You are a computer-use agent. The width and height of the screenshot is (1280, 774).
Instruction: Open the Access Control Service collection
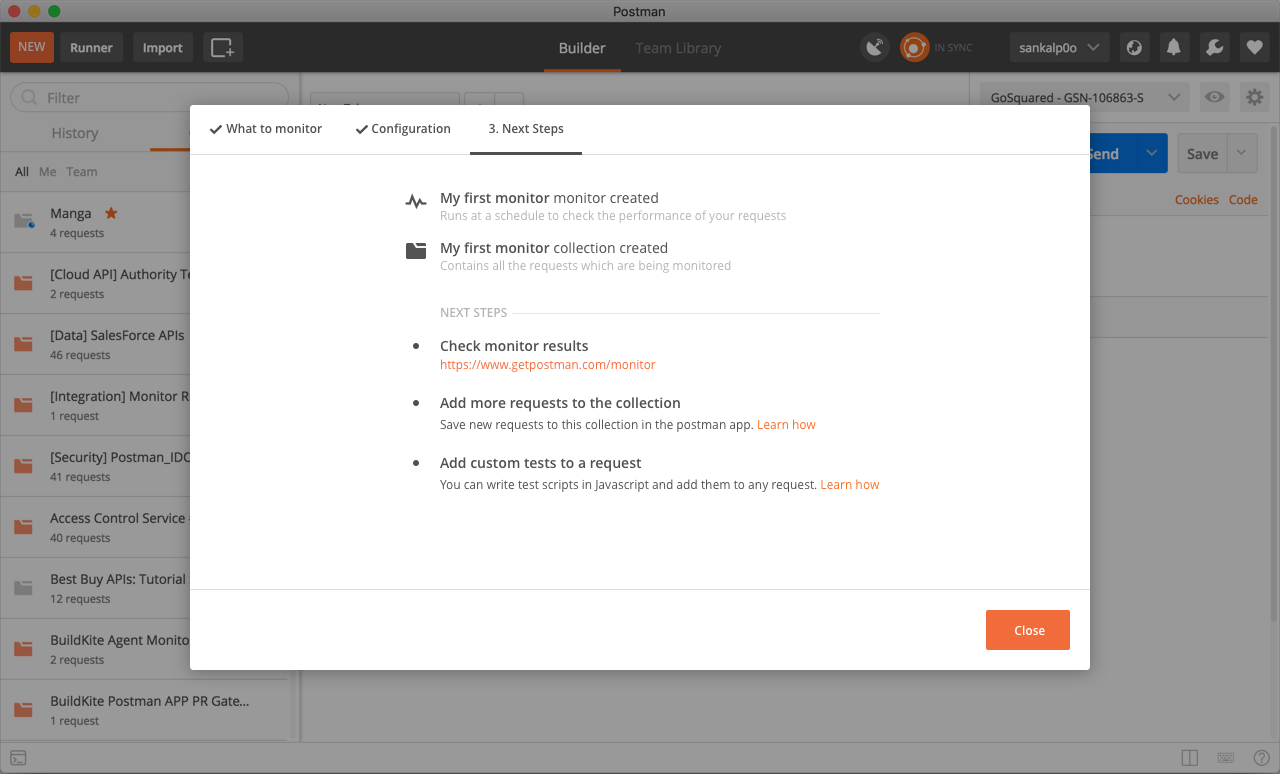point(95,527)
